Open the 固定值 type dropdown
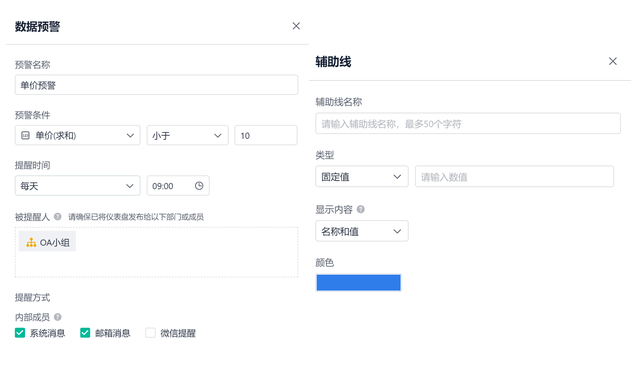This screenshot has height=366, width=640. (362, 176)
